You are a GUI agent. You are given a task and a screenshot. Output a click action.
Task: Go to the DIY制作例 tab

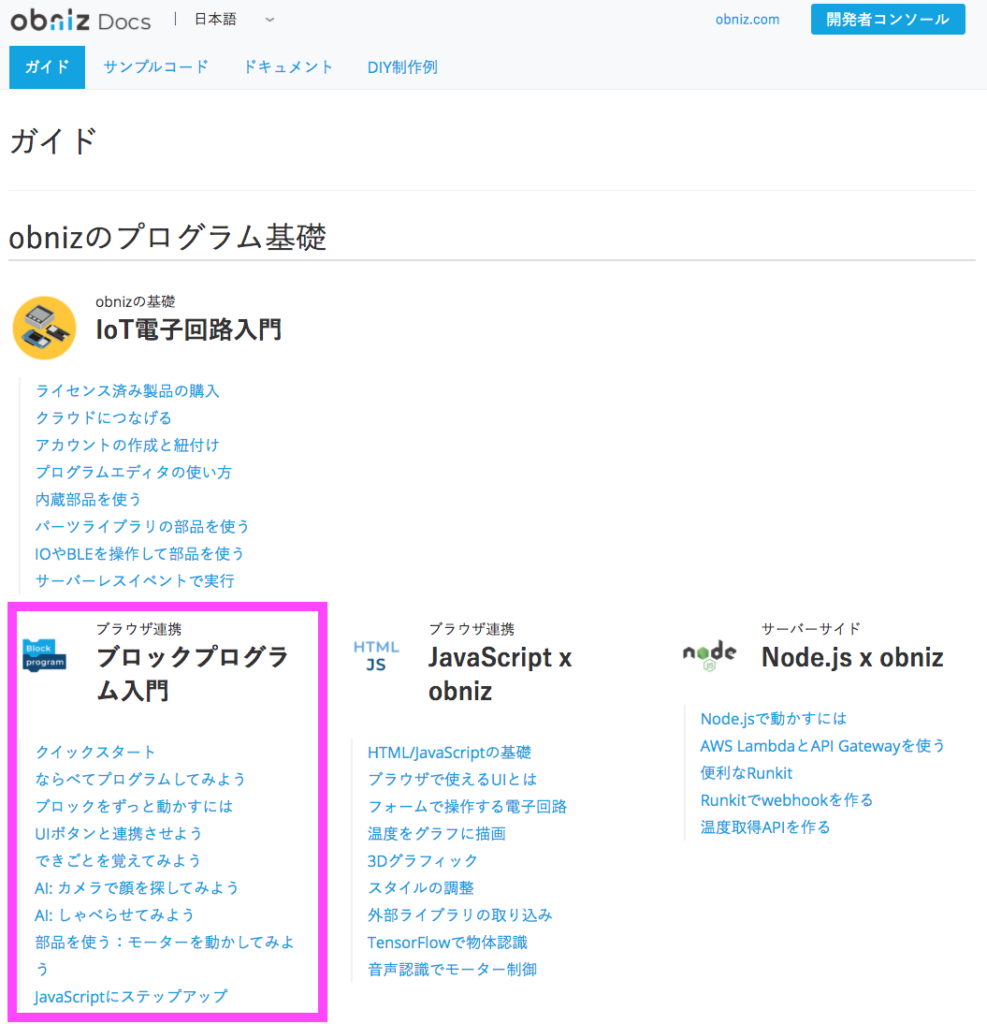[x=402, y=67]
